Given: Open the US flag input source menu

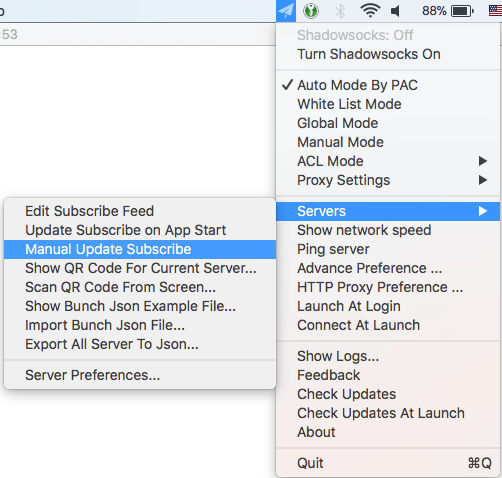Looking at the screenshot, I should tap(495, 11).
